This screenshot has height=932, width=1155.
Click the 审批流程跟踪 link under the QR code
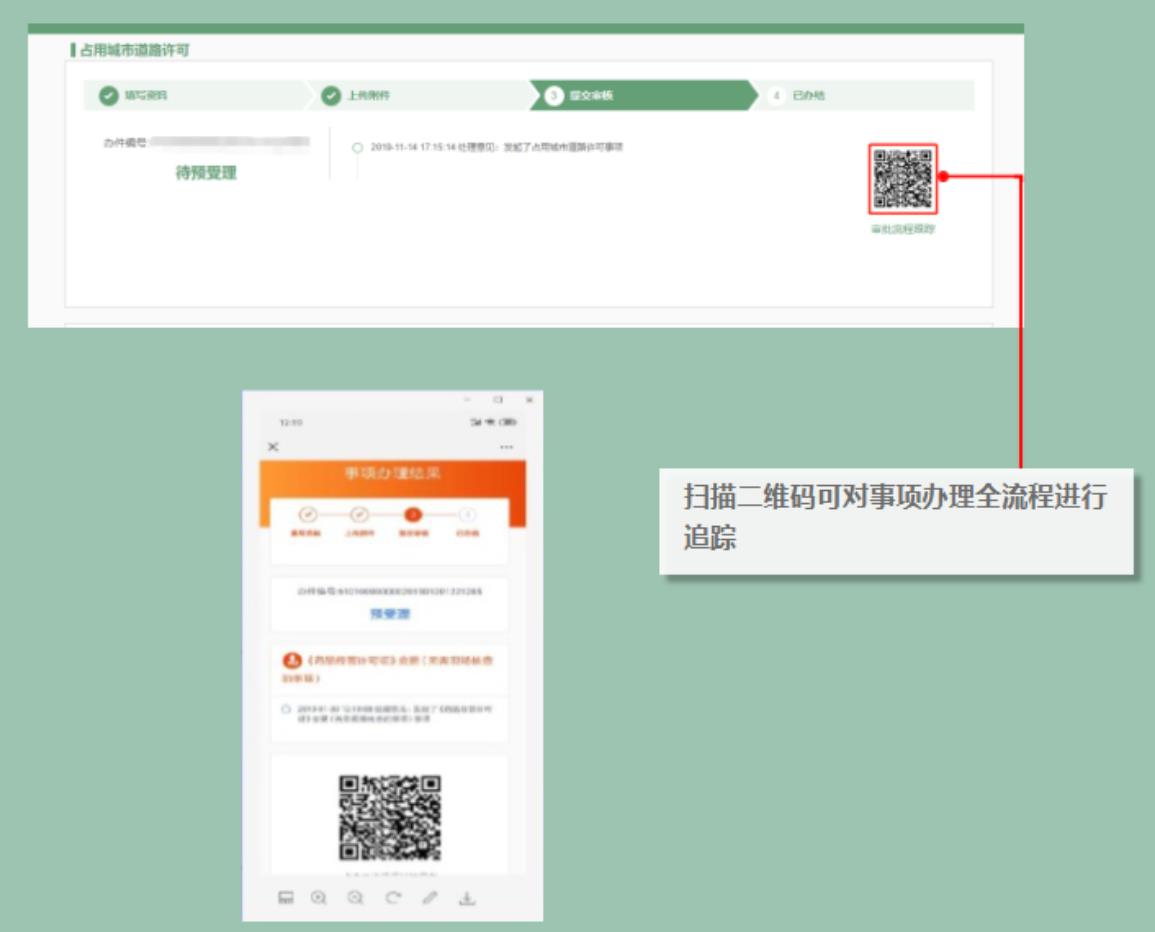(x=903, y=229)
